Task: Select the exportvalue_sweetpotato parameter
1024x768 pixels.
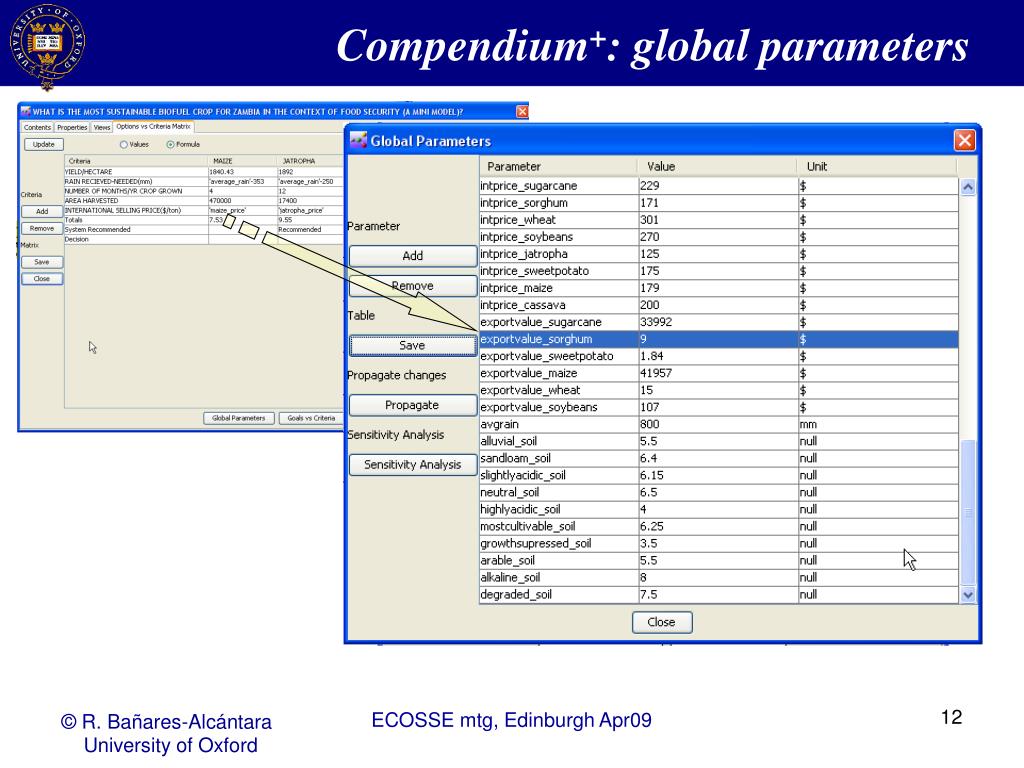Action: 559,357
